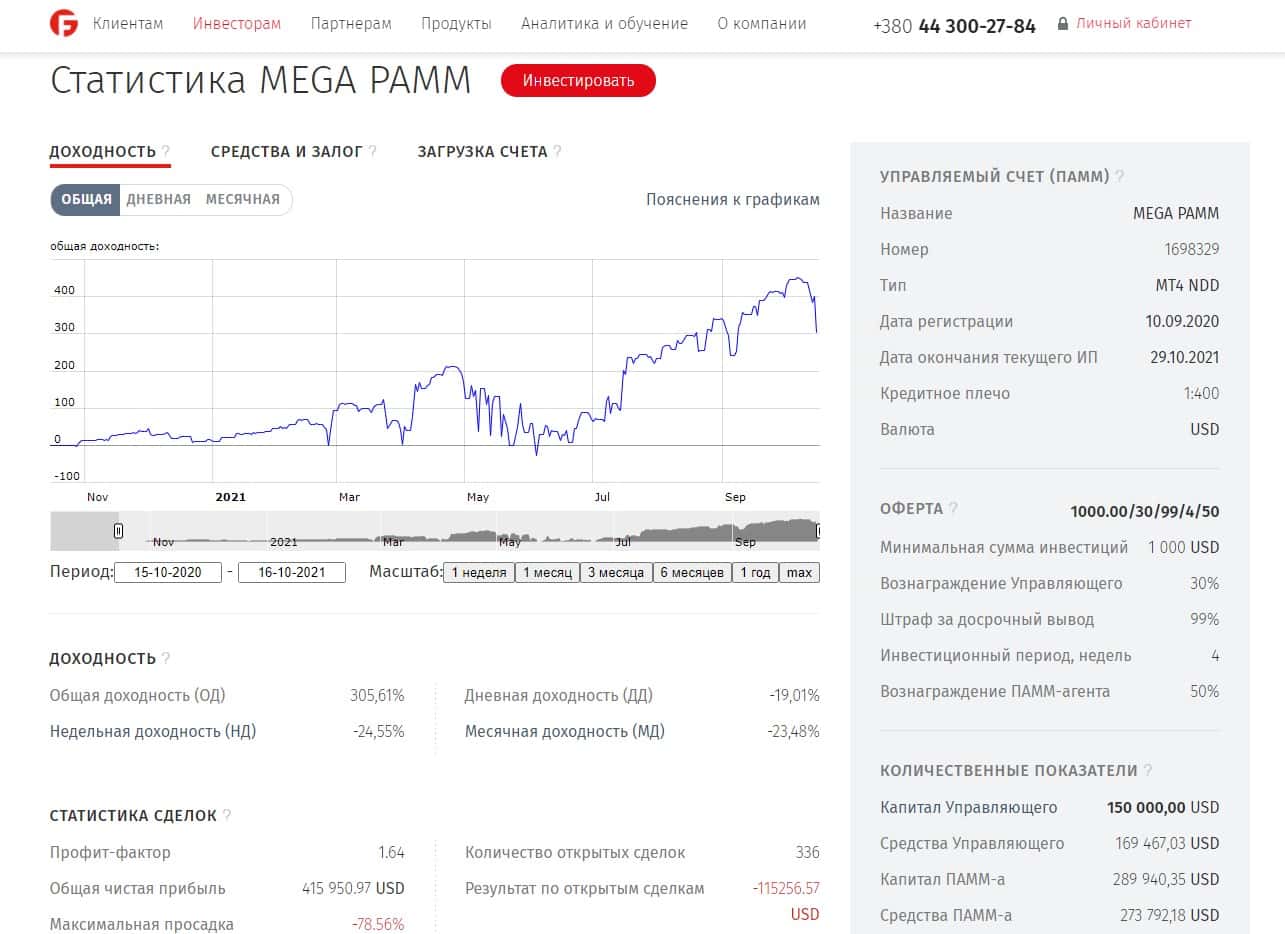The height and width of the screenshot is (934, 1285).
Task: Click Штраф за досрочный вывод value 99%
Action: (1205, 620)
